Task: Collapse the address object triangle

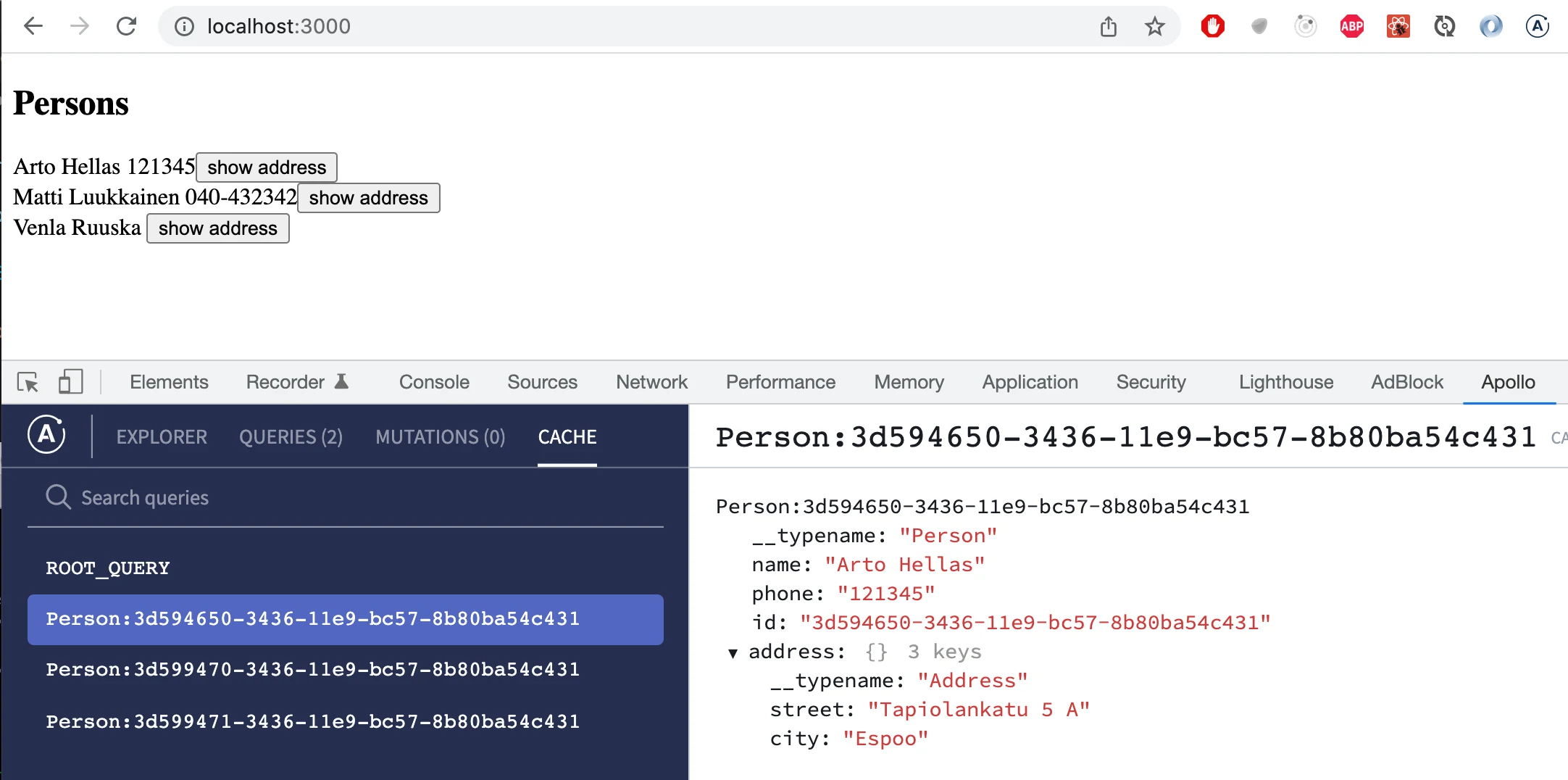Action: pyautogui.click(x=733, y=653)
